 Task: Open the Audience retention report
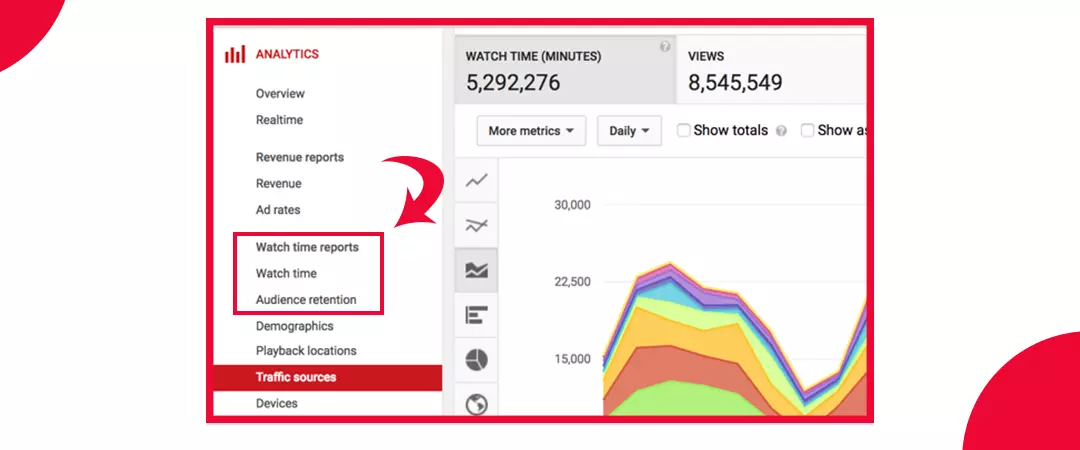306,300
